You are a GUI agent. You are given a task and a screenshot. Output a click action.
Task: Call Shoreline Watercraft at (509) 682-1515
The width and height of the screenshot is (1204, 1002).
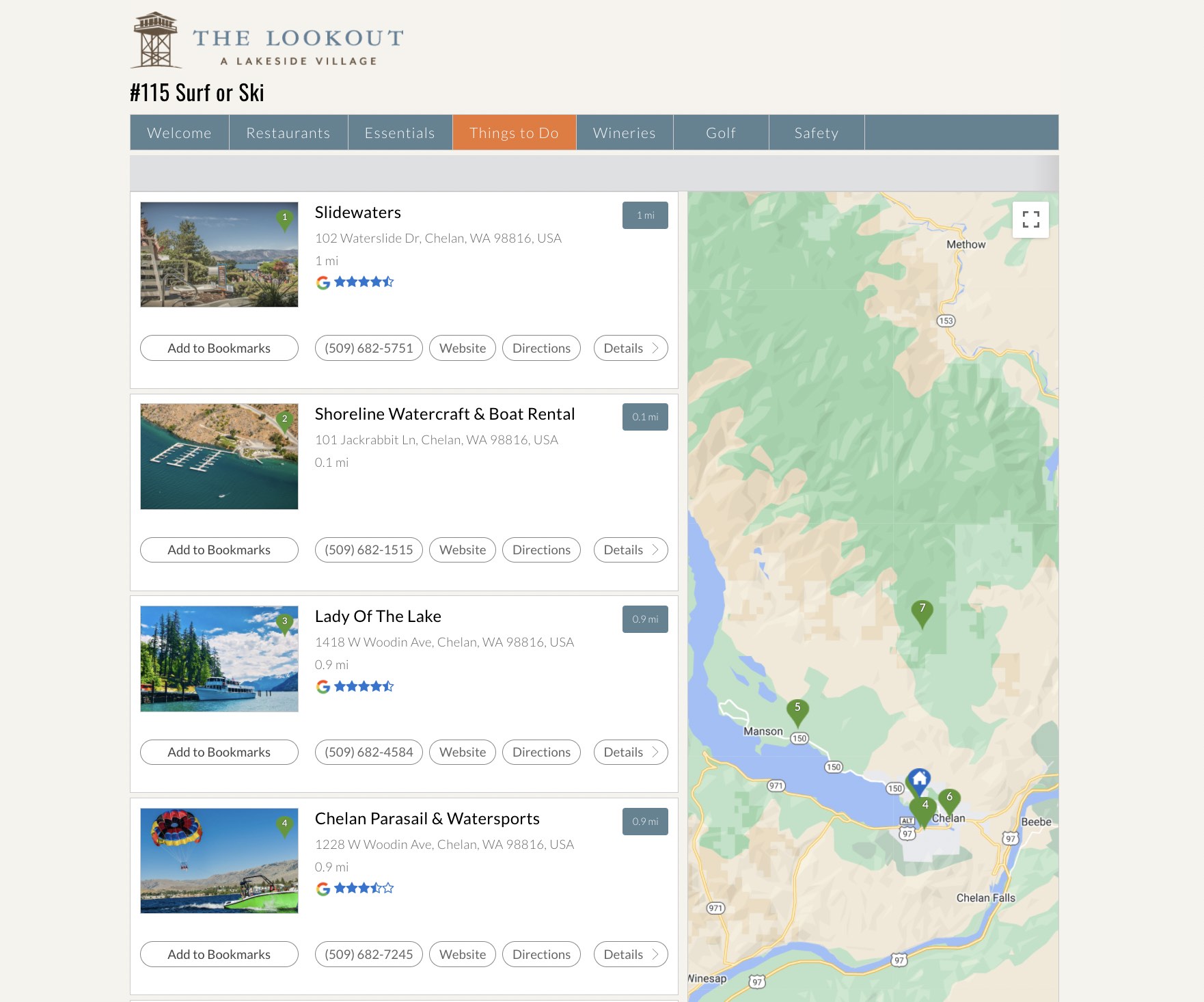click(369, 550)
